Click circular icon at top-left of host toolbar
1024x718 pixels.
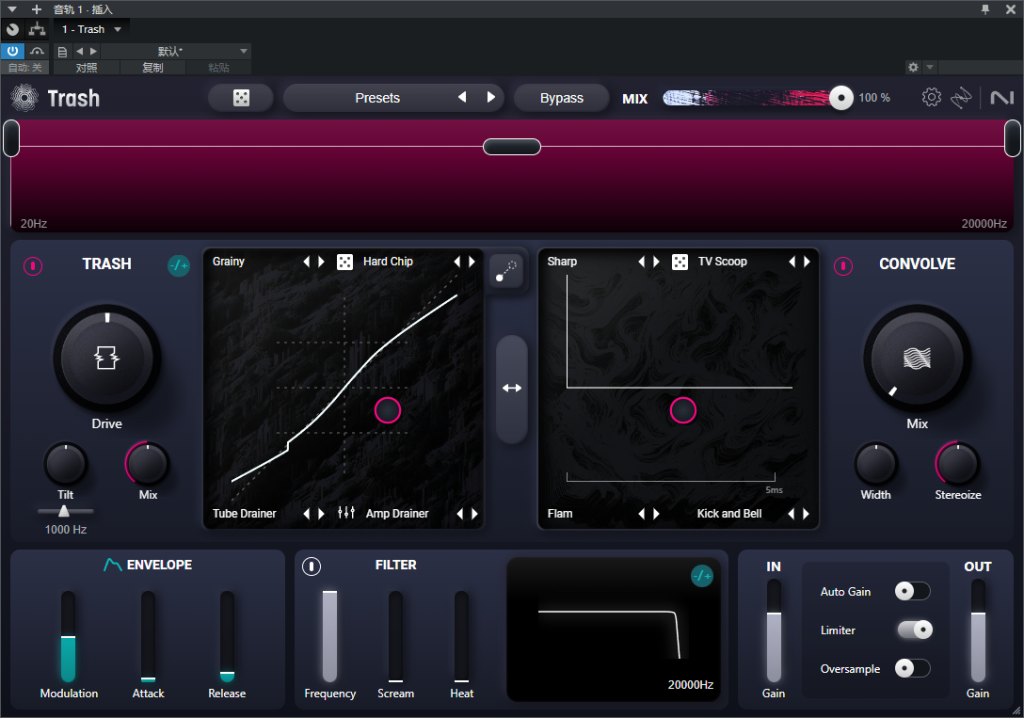(x=12, y=29)
